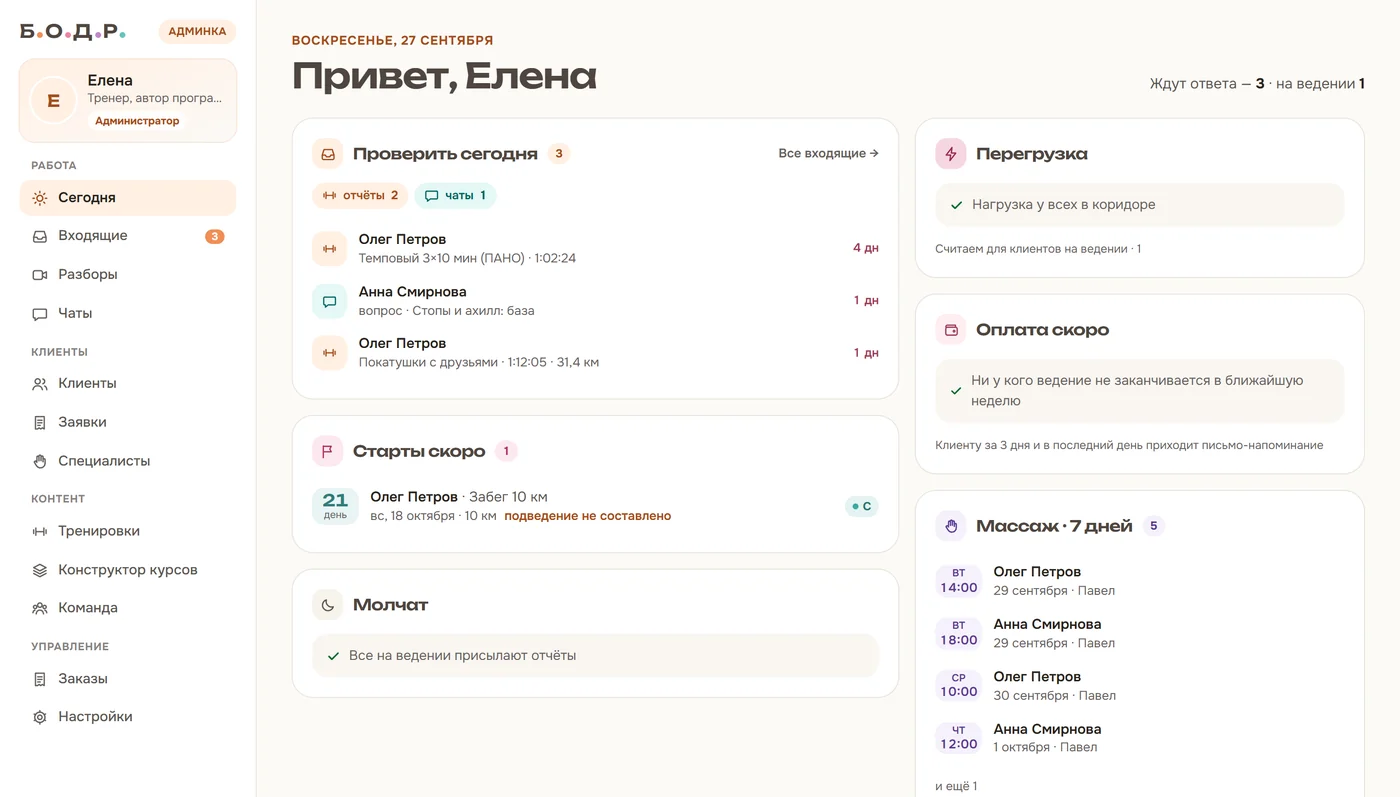Click the С priority badge on Забег
The width and height of the screenshot is (1400, 797).
coord(861,507)
